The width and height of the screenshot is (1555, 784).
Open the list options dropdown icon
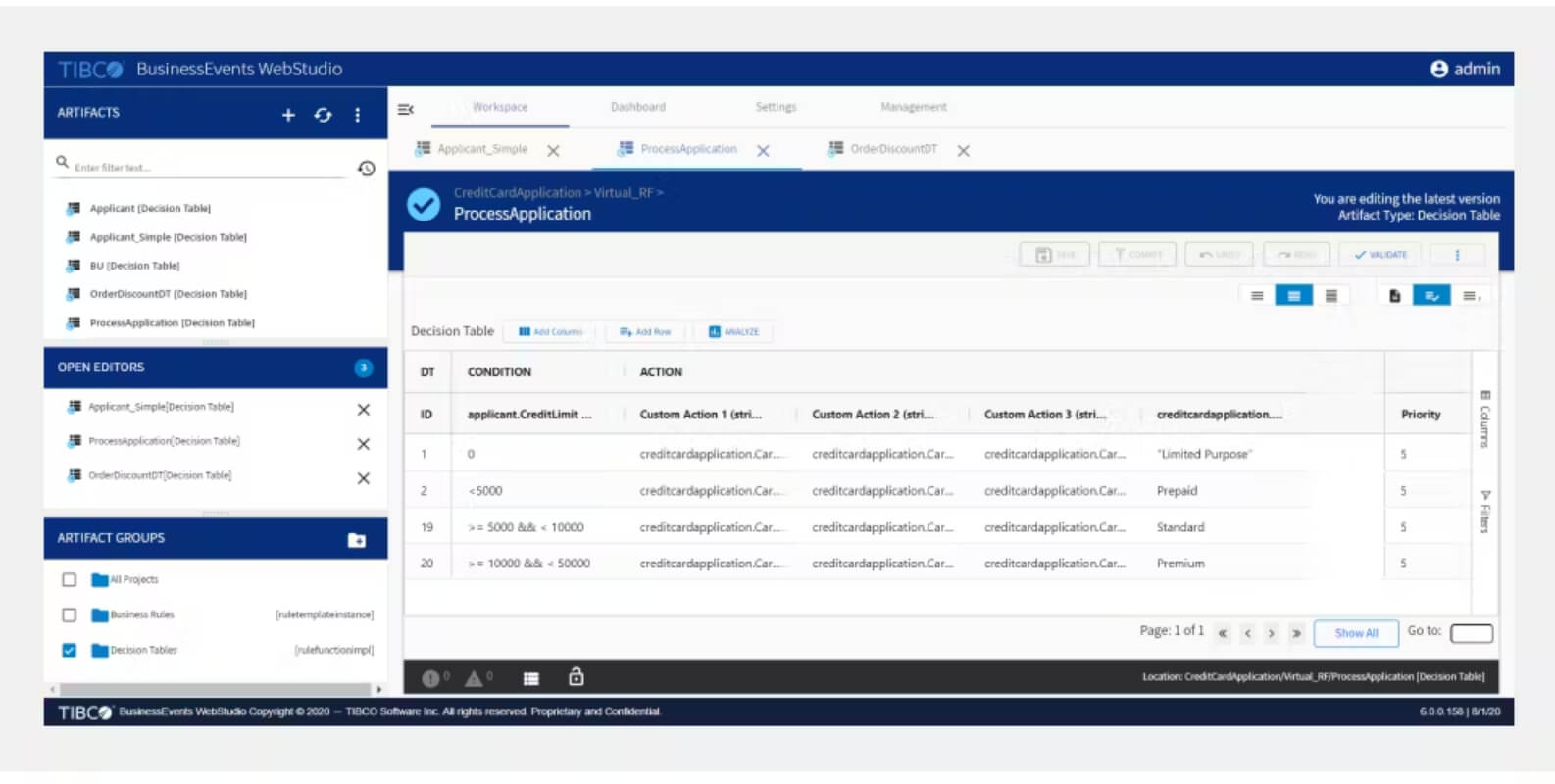pos(1470,296)
